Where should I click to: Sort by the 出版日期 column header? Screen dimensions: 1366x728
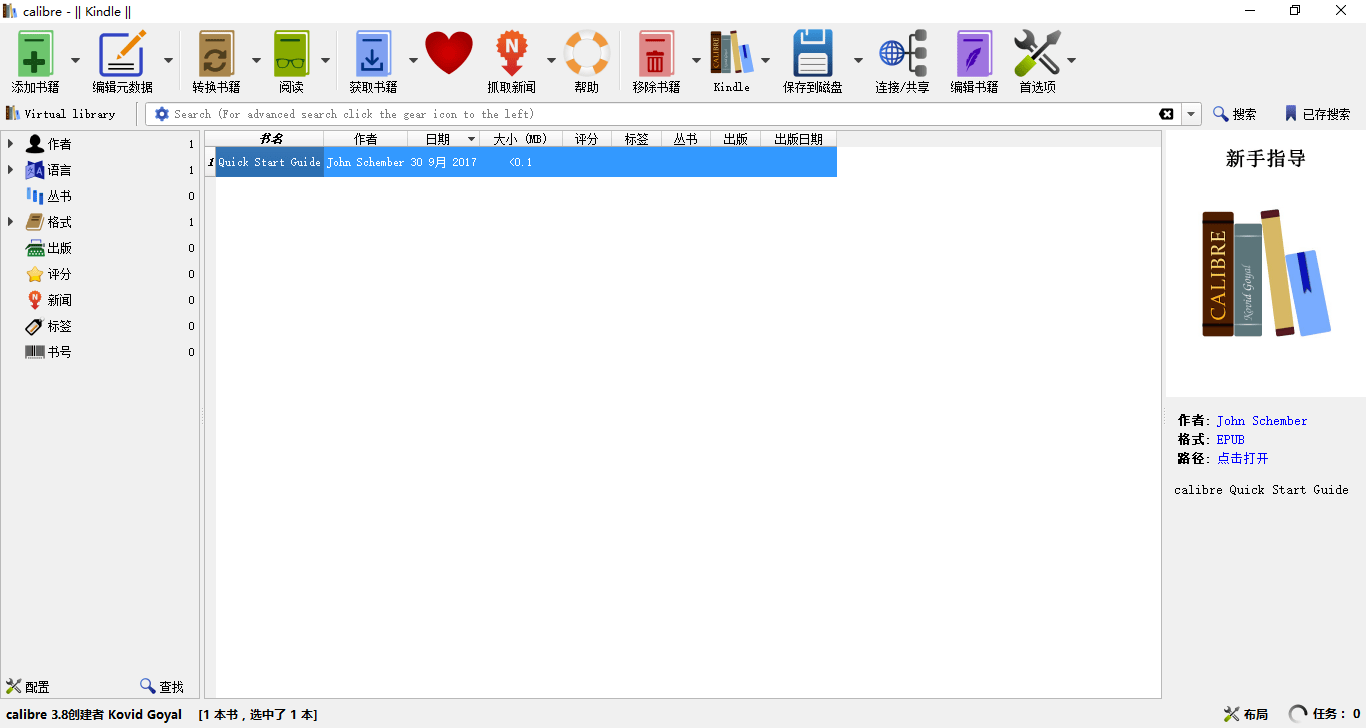pos(799,139)
